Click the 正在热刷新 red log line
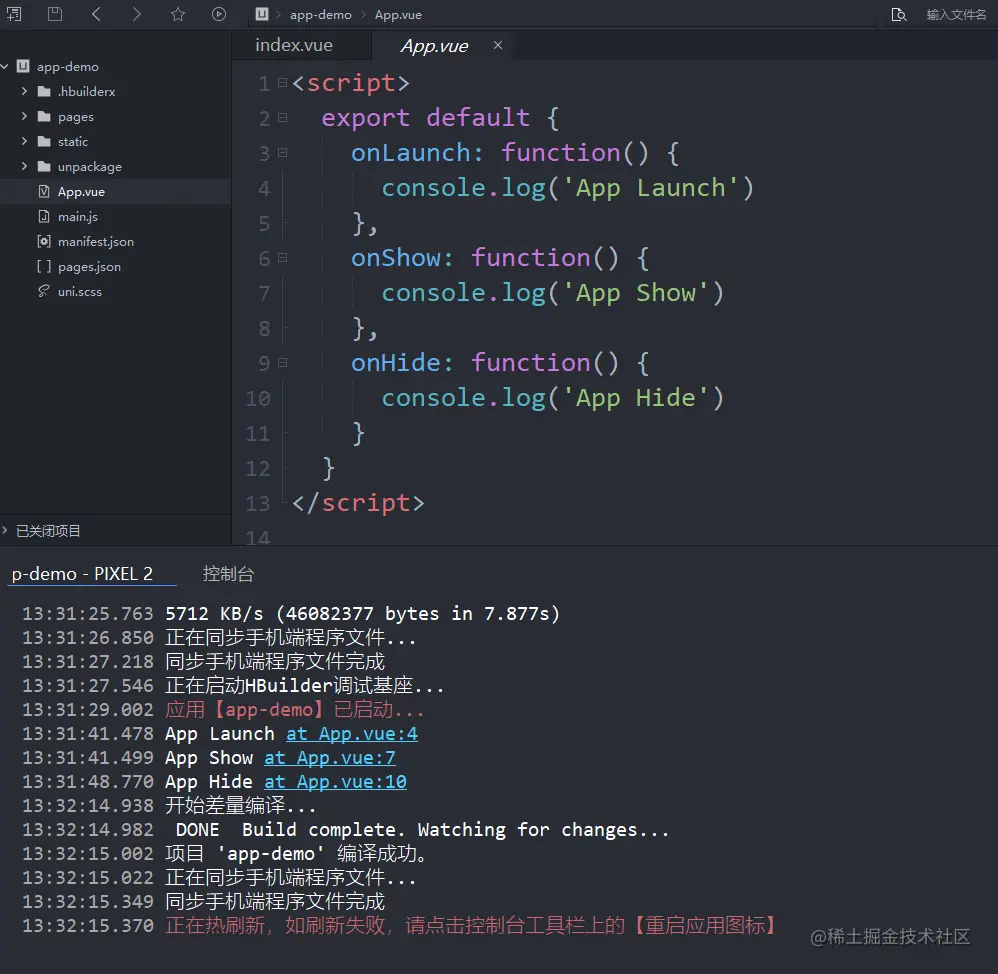The width and height of the screenshot is (998, 974). 471,926
